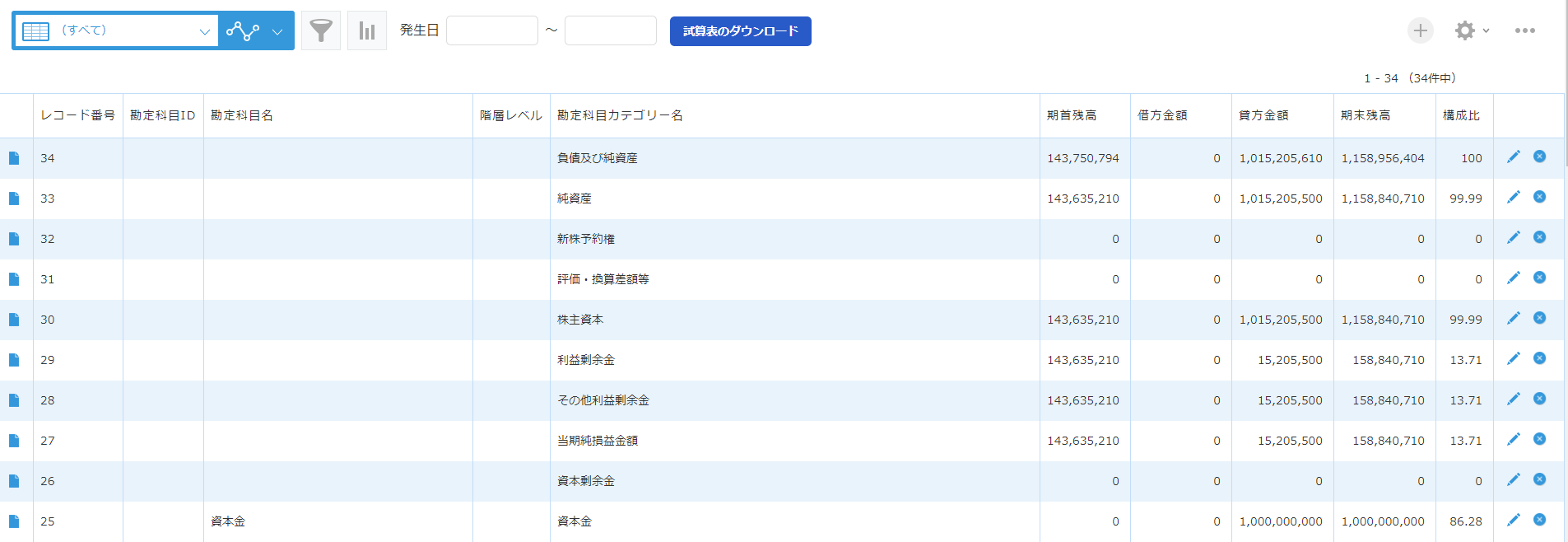Edit record 30 with pencil icon

(x=1513, y=318)
